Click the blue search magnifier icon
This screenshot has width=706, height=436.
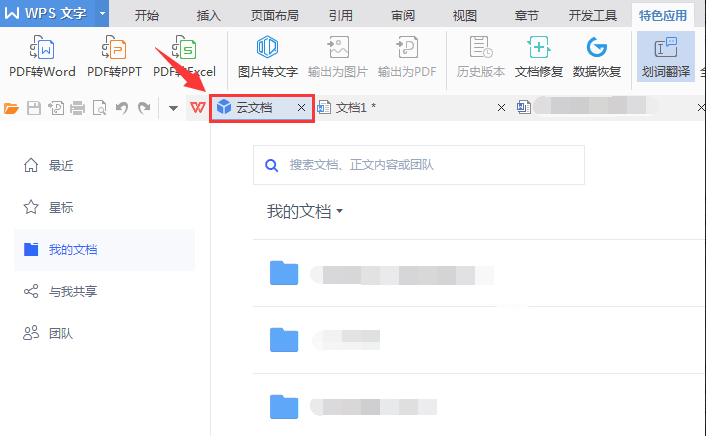click(272, 165)
